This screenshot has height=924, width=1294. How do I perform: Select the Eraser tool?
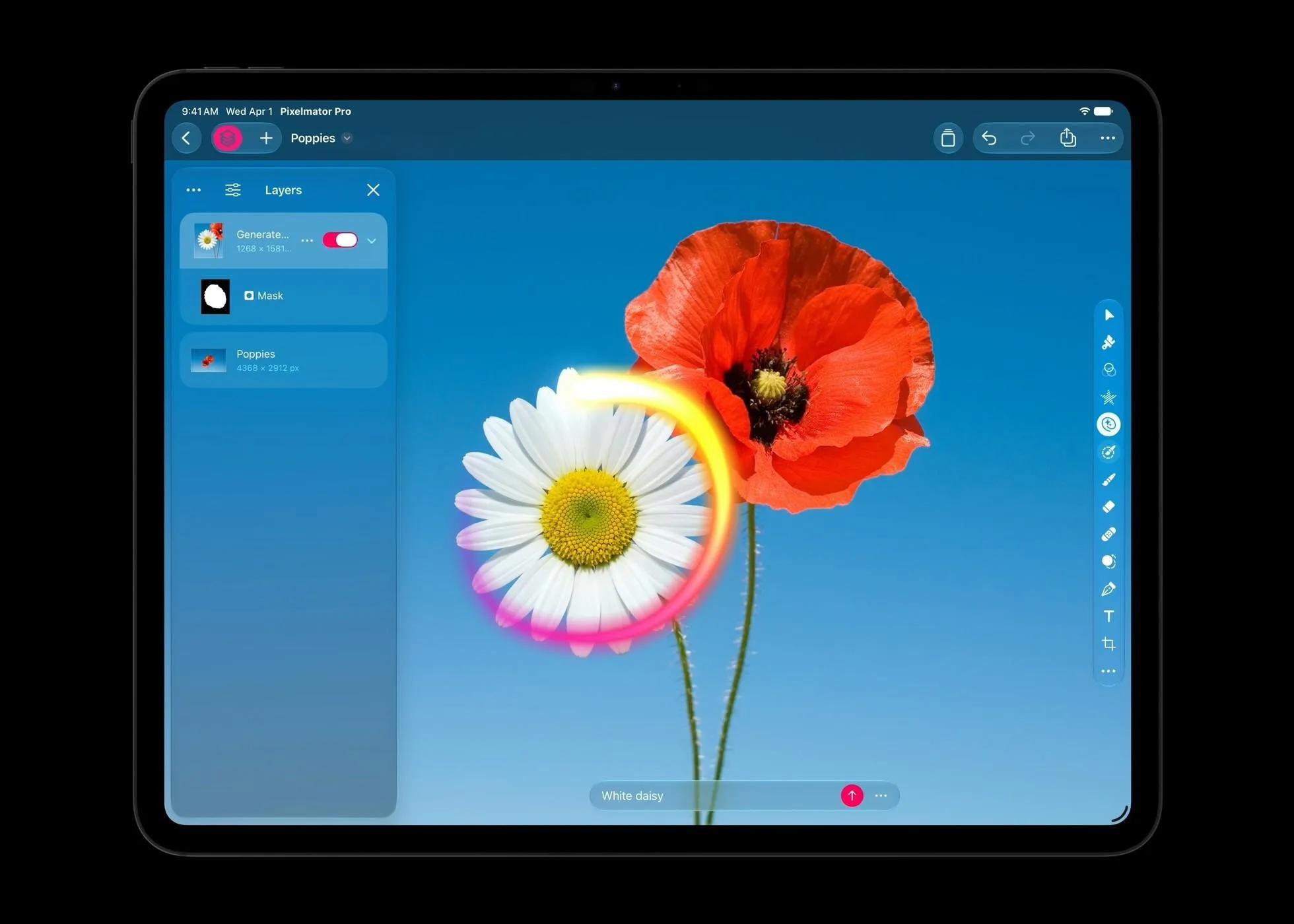1108,507
